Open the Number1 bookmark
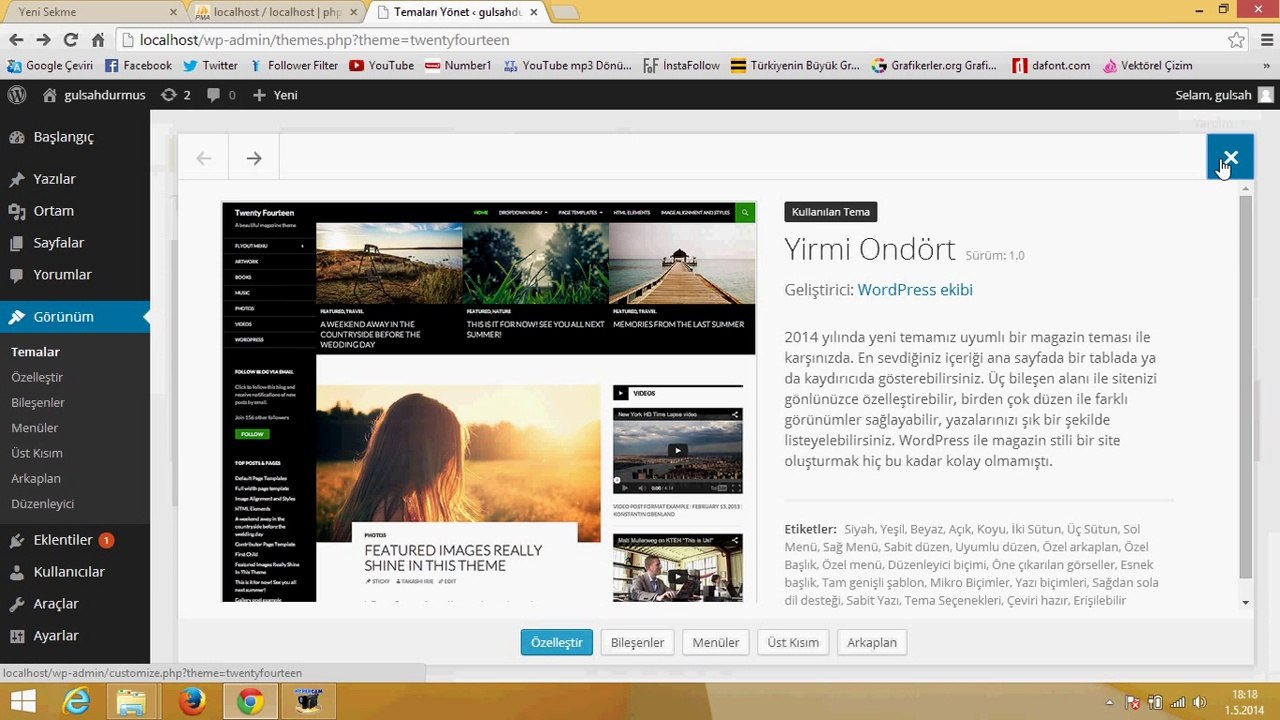 point(458,66)
